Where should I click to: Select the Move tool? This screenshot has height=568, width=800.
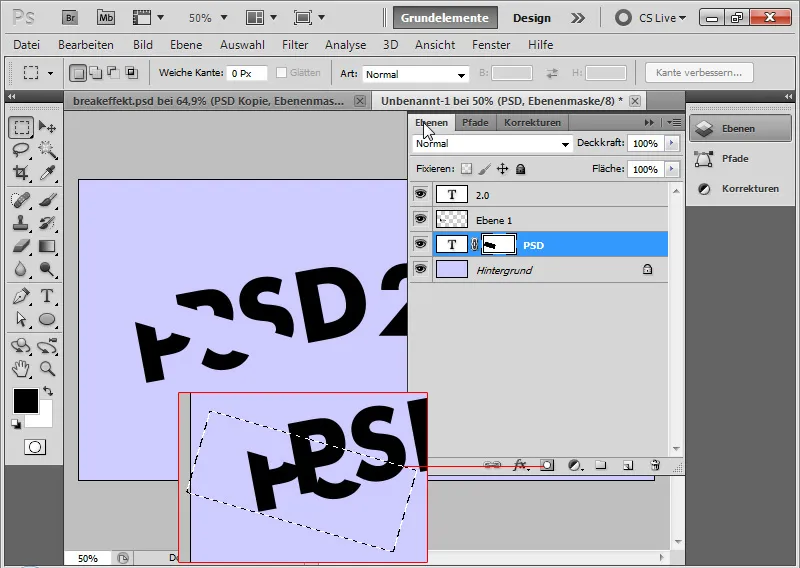point(47,127)
